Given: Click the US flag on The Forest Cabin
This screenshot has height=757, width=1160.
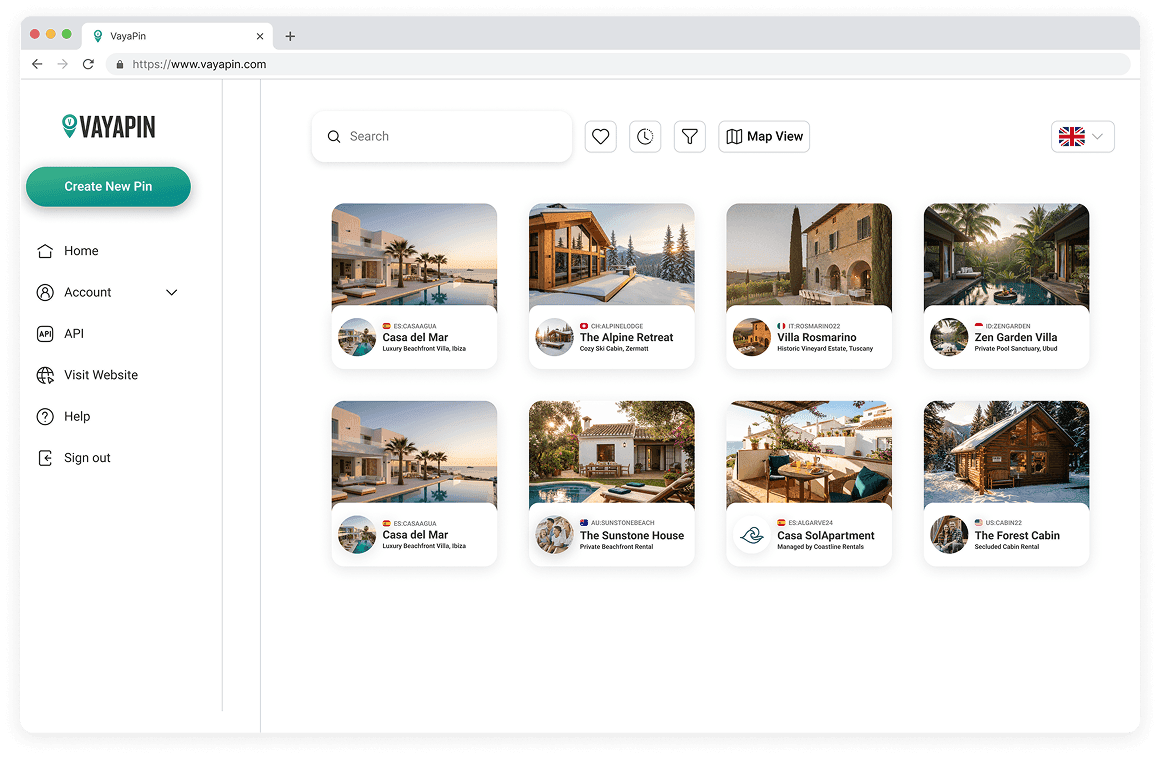Looking at the screenshot, I should pos(978,522).
